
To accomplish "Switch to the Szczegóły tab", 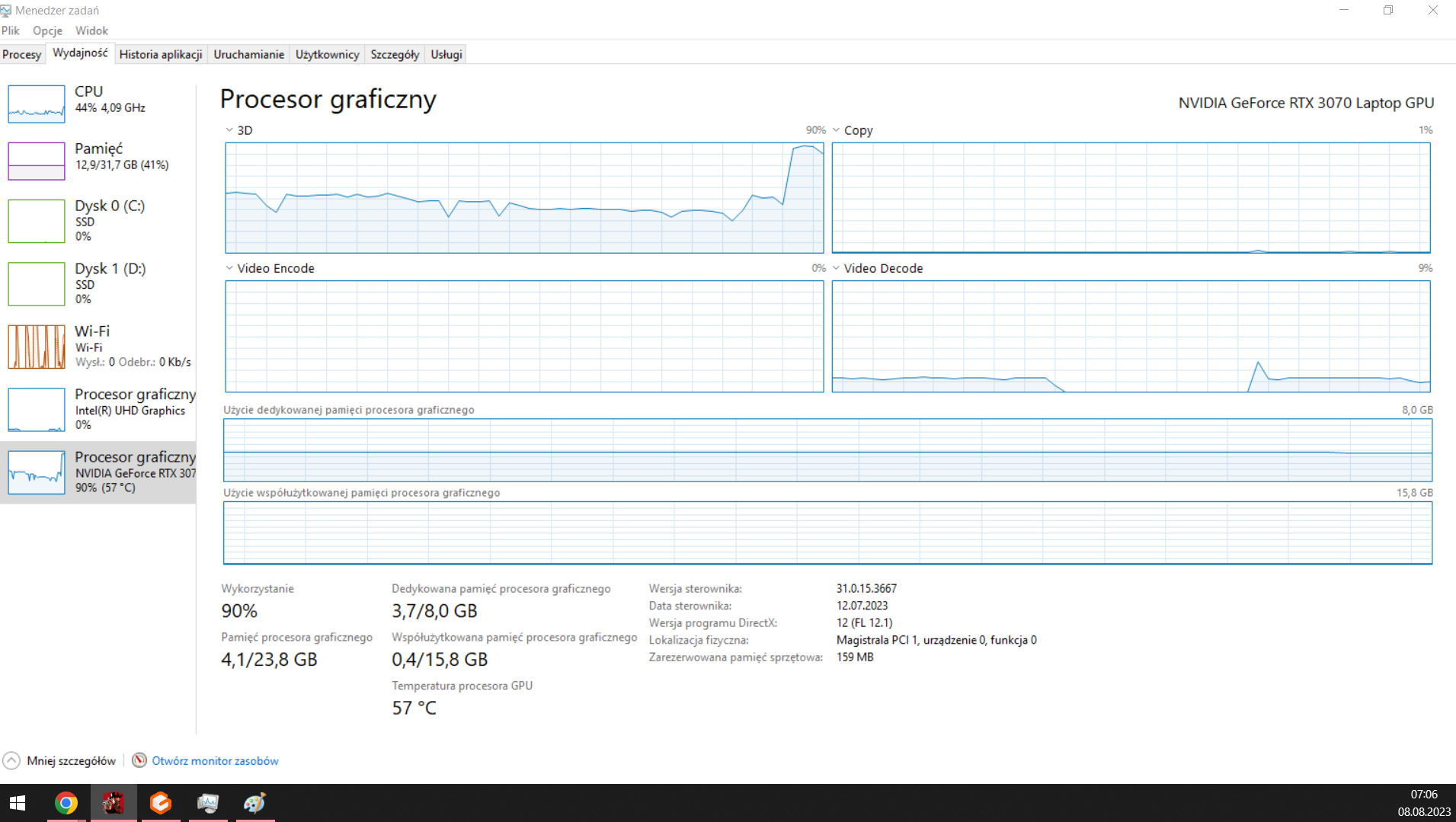I will click(x=394, y=53).
